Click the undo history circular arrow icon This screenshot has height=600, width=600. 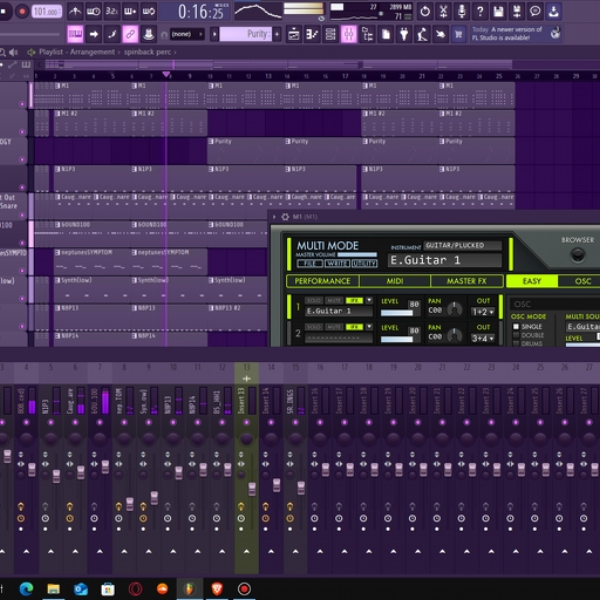pos(425,11)
